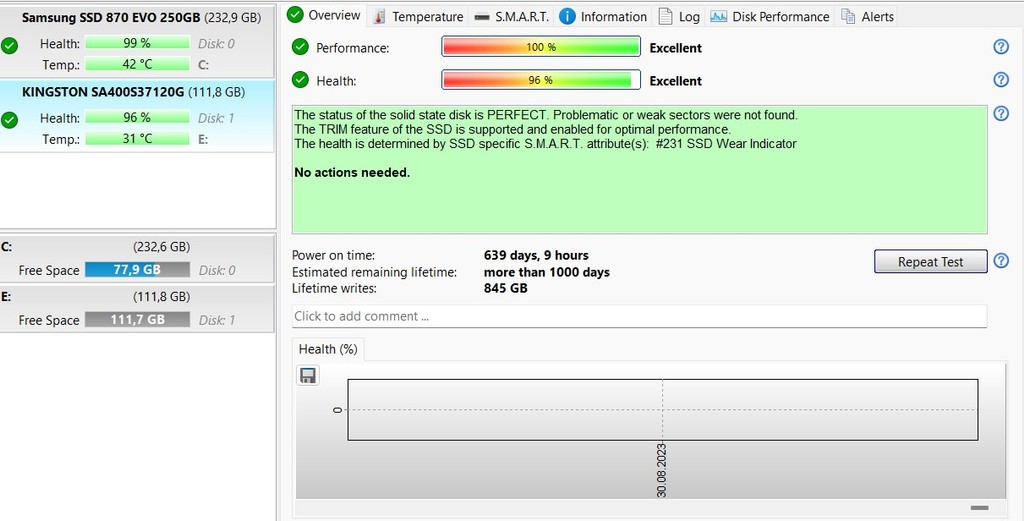
Task: Click the 'Disk: 1' label beside KINGSTON health
Action: click(216, 118)
